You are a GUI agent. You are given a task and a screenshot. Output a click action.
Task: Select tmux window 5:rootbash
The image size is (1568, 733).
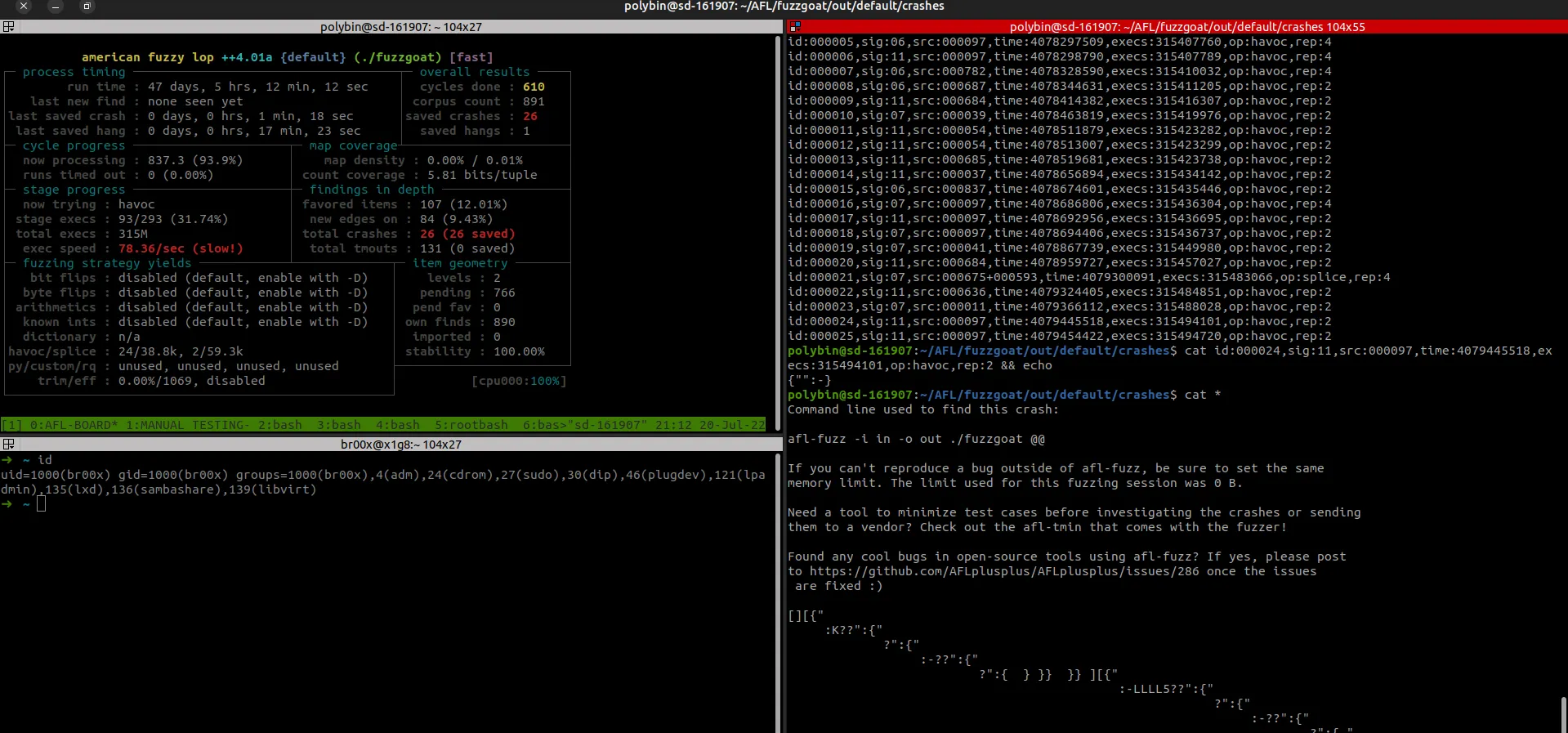(x=471, y=425)
